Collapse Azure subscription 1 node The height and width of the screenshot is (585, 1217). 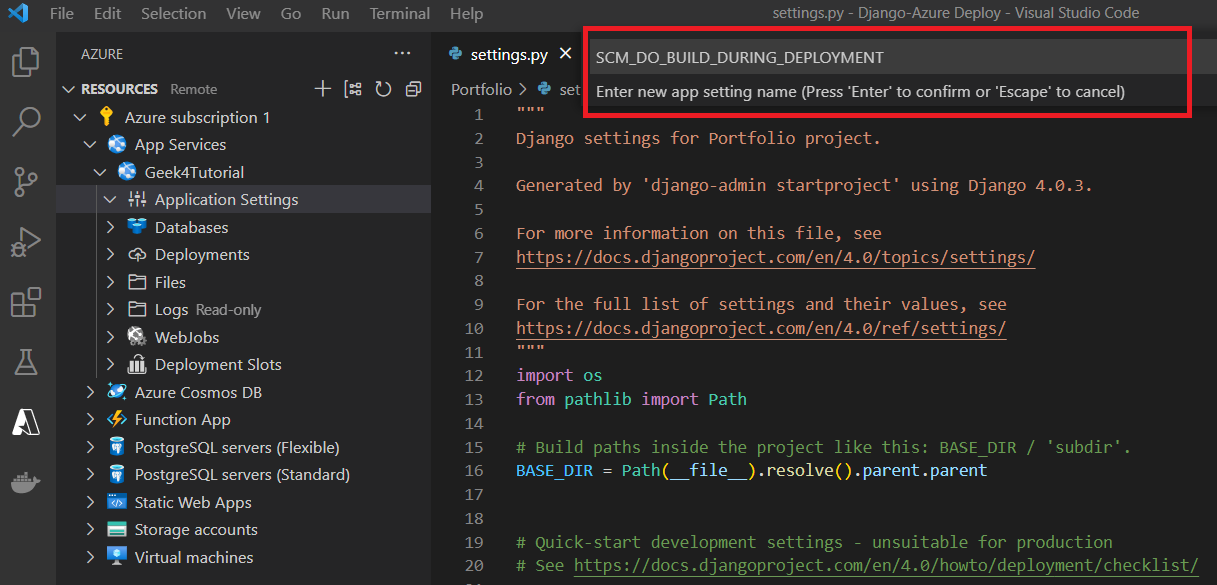click(x=80, y=117)
